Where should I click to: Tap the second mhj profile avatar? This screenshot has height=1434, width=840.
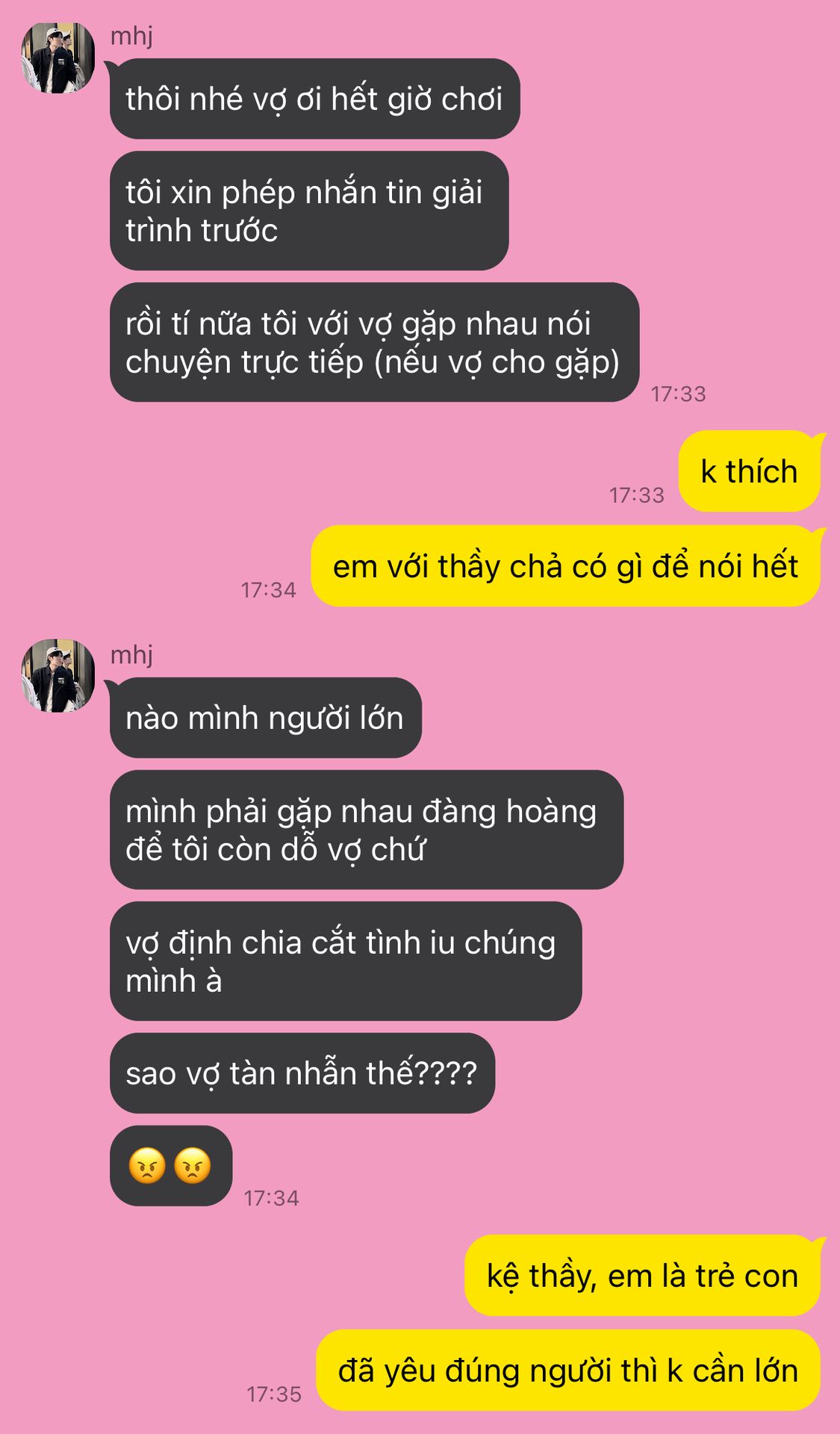[x=58, y=676]
